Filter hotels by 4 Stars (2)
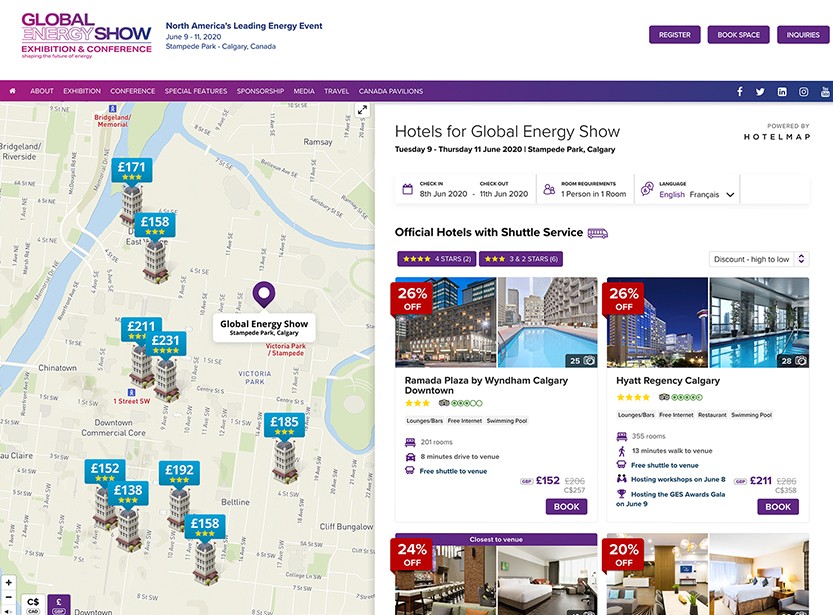 437,259
